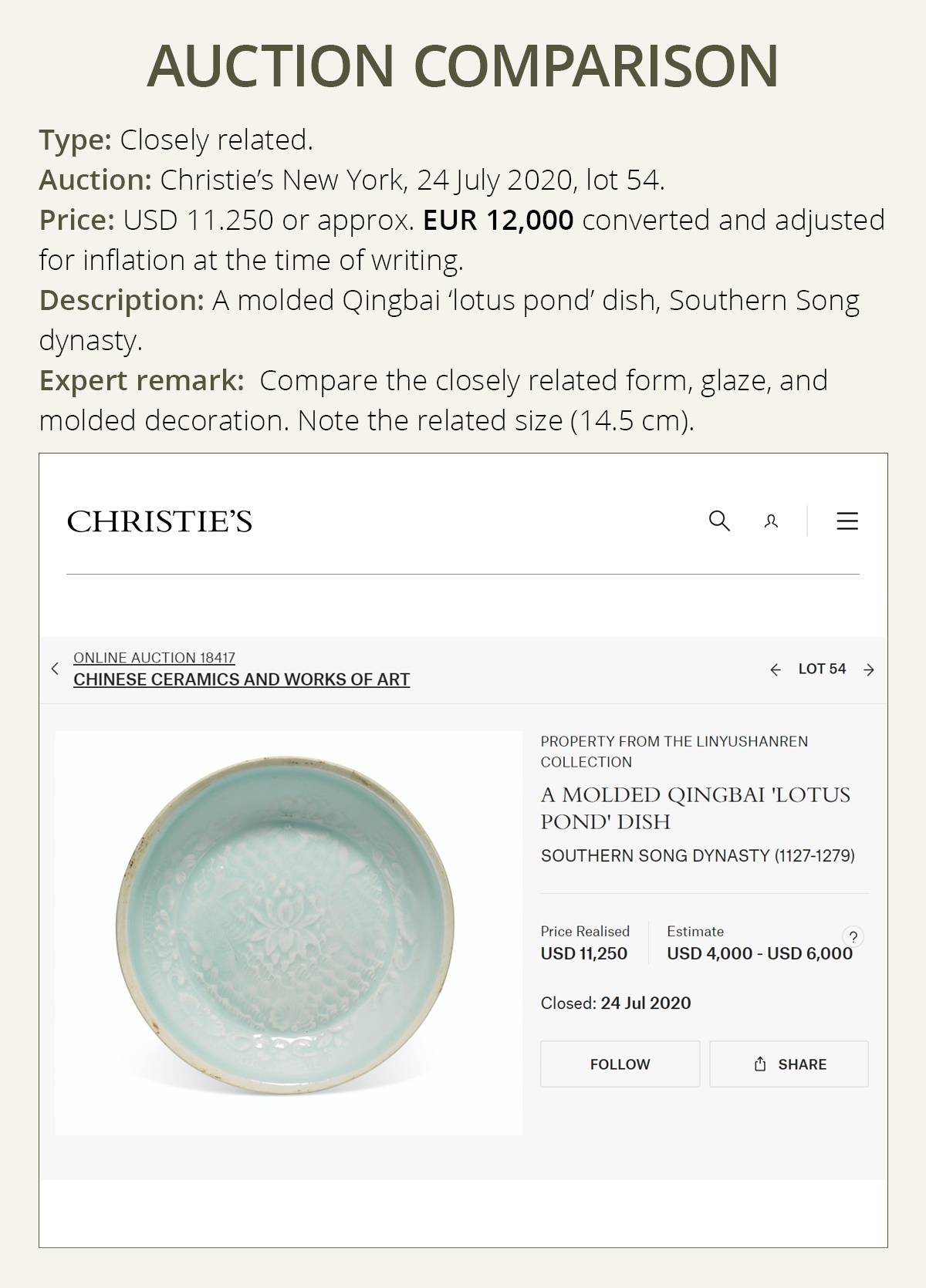
Task: Click the estimate help question mark
Action: 853,937
